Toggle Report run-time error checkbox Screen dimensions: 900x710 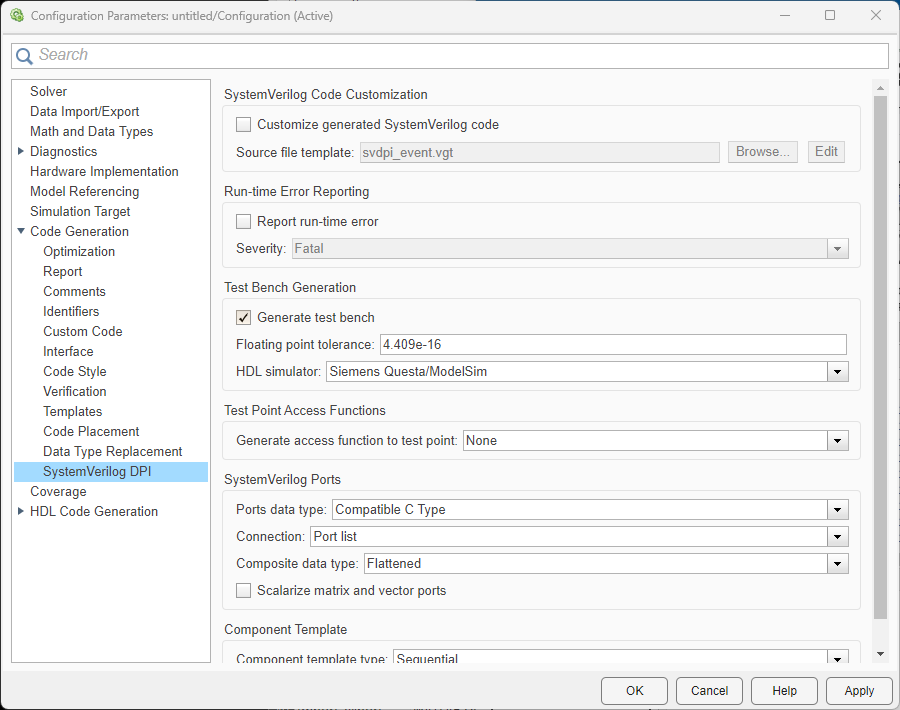pyautogui.click(x=244, y=221)
